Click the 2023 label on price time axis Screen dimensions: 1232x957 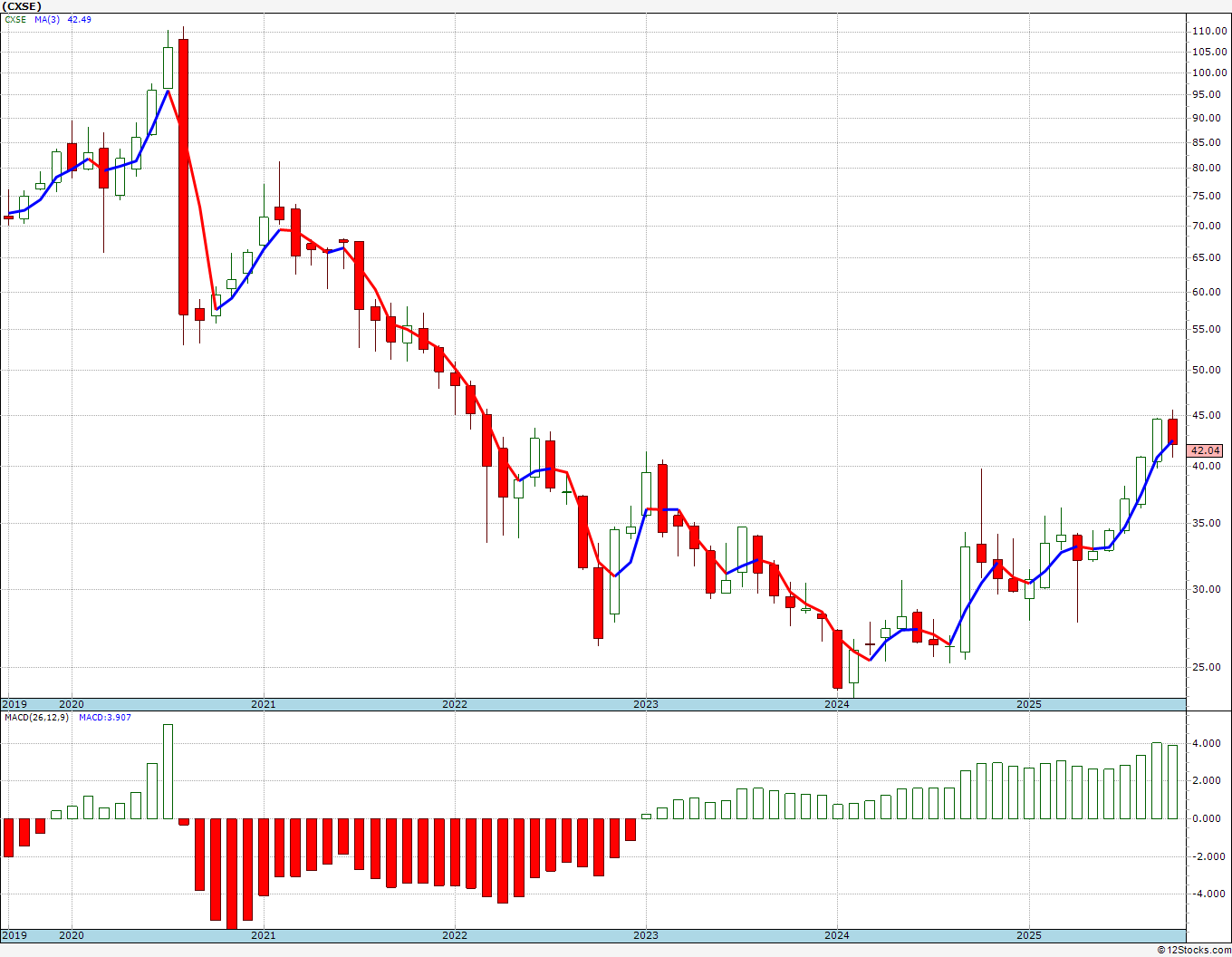click(646, 704)
